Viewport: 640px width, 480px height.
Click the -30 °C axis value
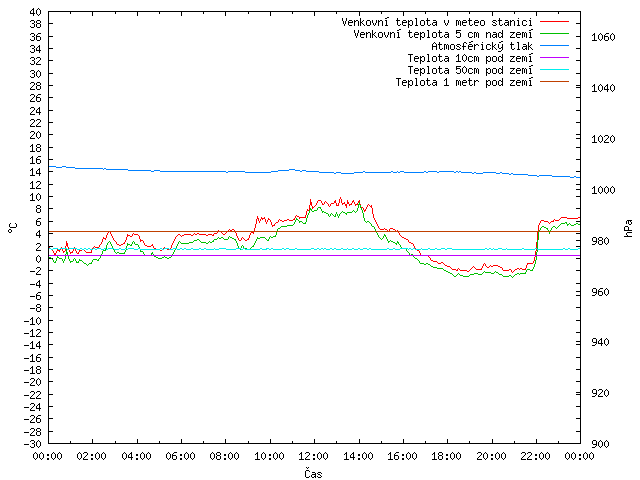click(x=33, y=444)
